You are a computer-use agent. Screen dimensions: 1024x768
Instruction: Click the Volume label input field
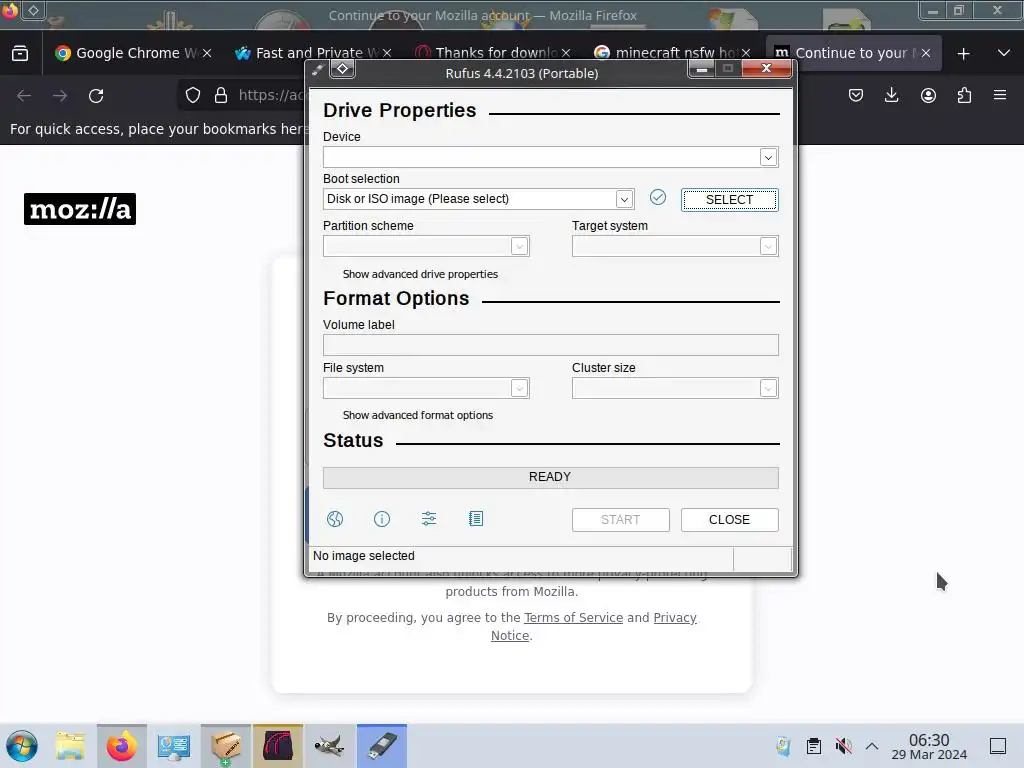551,345
